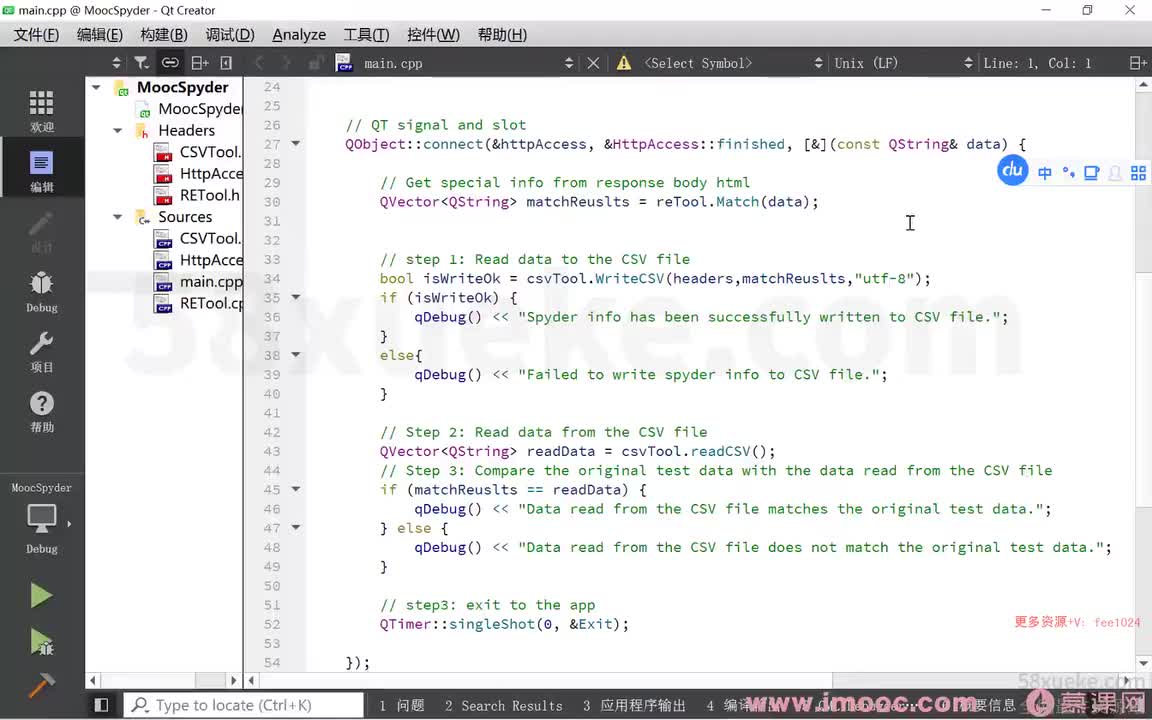Screen dimensions: 1152x720
Task: Go back in navigation history
Action: point(259,63)
